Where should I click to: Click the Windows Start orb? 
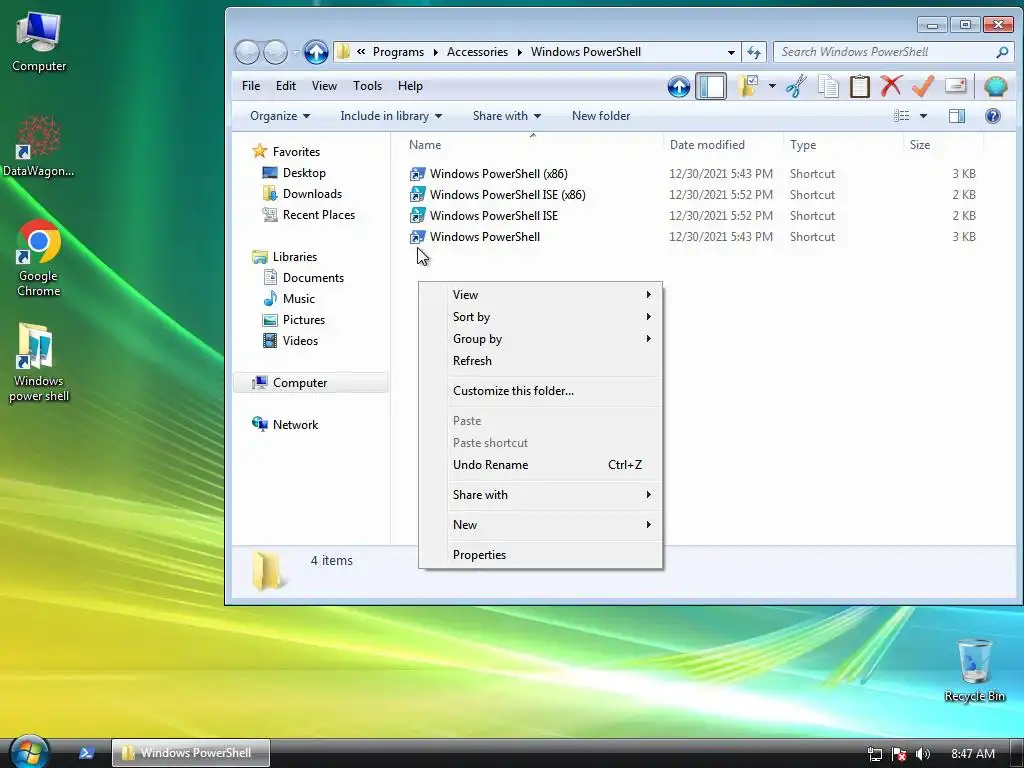pyautogui.click(x=29, y=752)
